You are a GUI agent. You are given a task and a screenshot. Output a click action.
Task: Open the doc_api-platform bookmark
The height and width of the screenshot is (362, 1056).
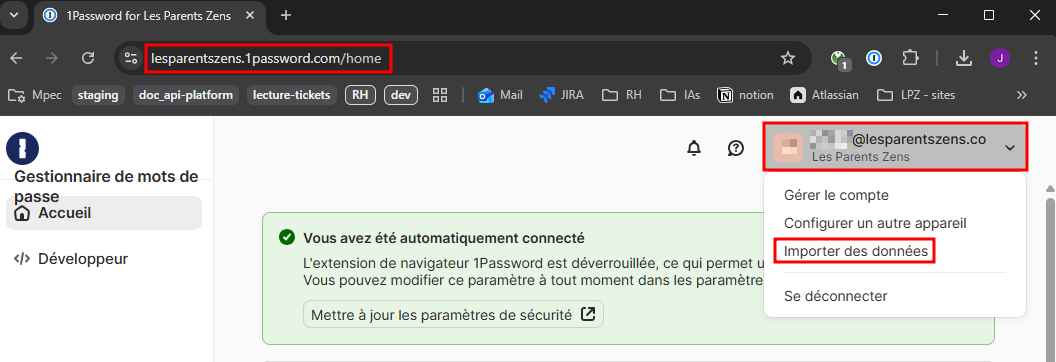pos(186,95)
